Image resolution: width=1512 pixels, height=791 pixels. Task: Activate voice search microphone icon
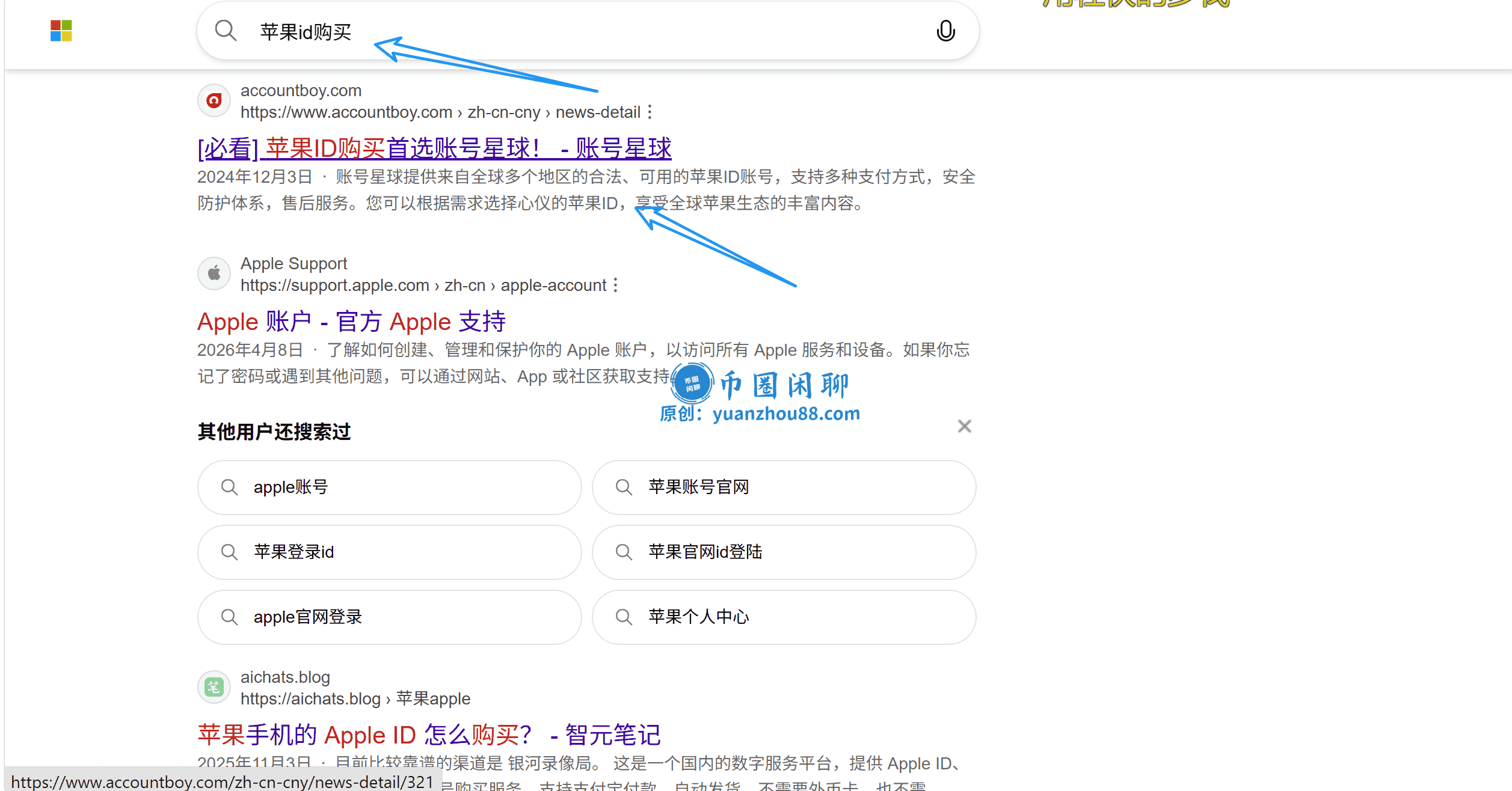coord(945,31)
